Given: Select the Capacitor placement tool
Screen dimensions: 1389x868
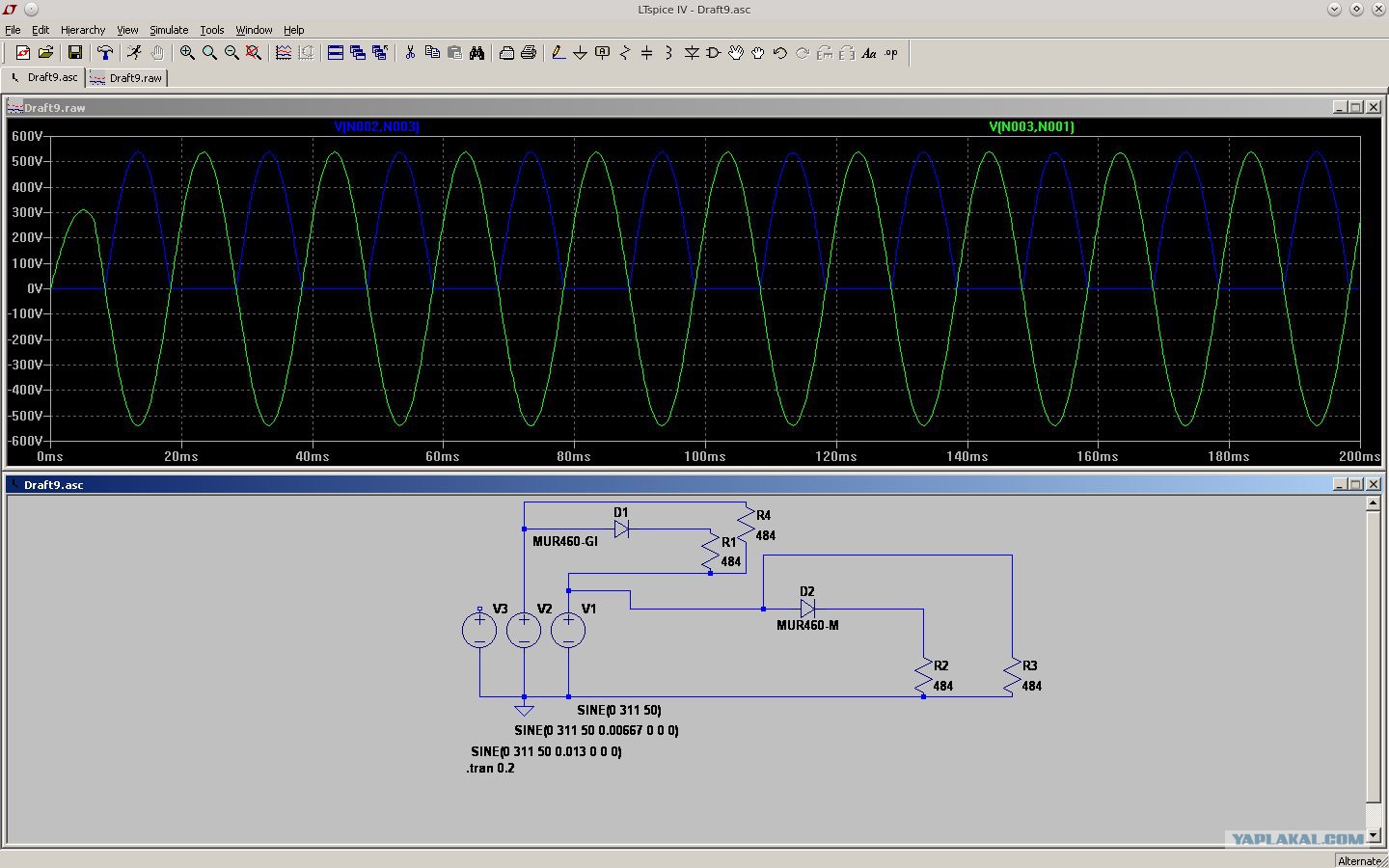Looking at the screenshot, I should (647, 53).
